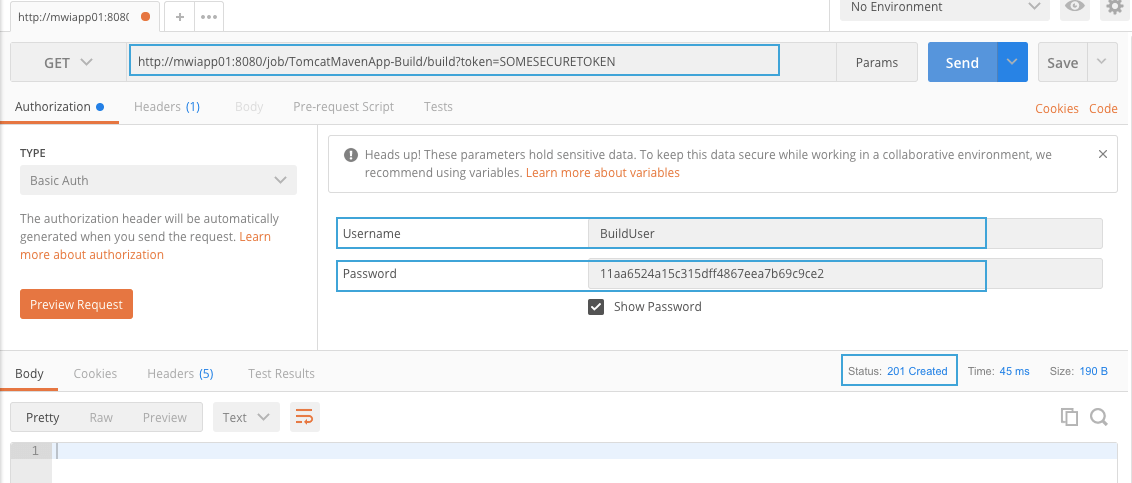Viewport: 1132px width, 483px height.
Task: Dismiss the Heads up warning banner
Action: pos(1102,154)
